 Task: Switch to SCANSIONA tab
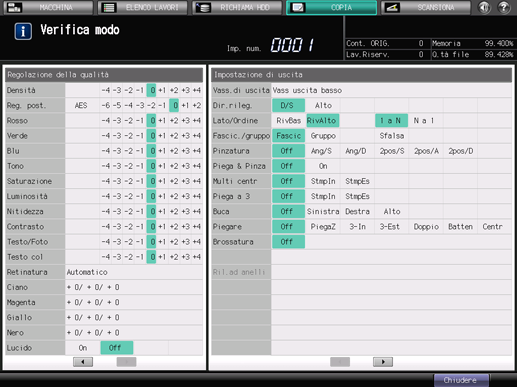[x=426, y=7]
